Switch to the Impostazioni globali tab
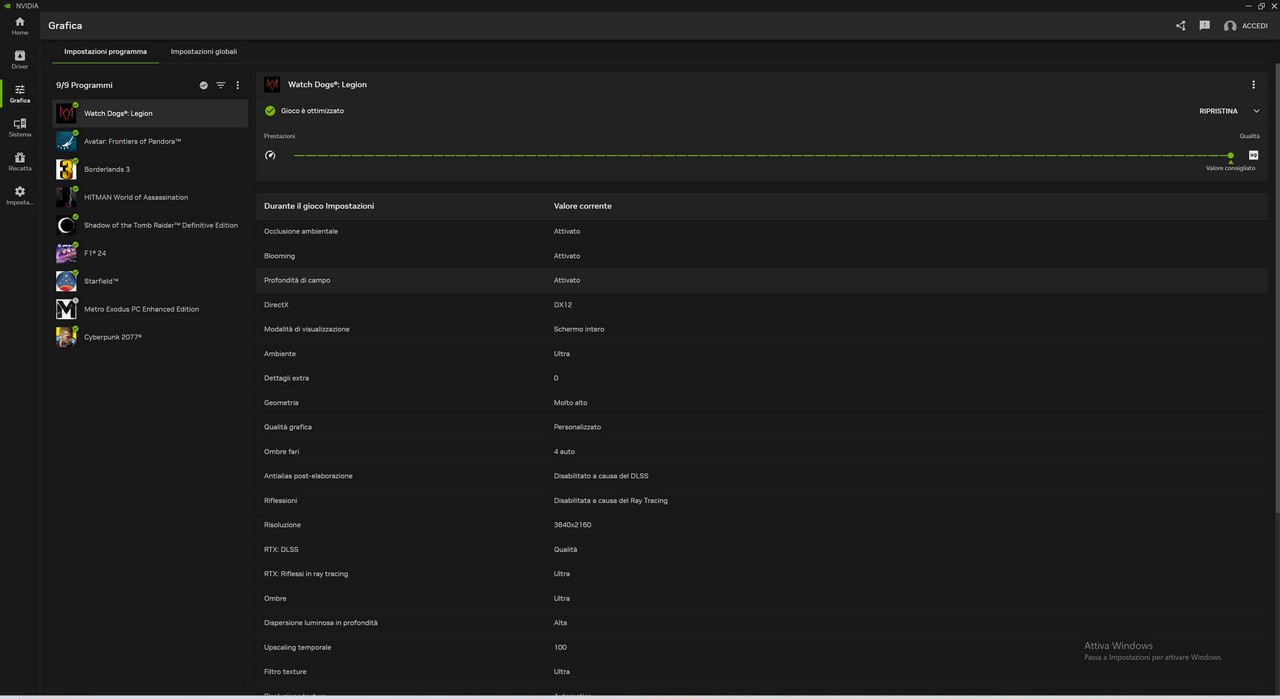1280x699 pixels. point(204,51)
